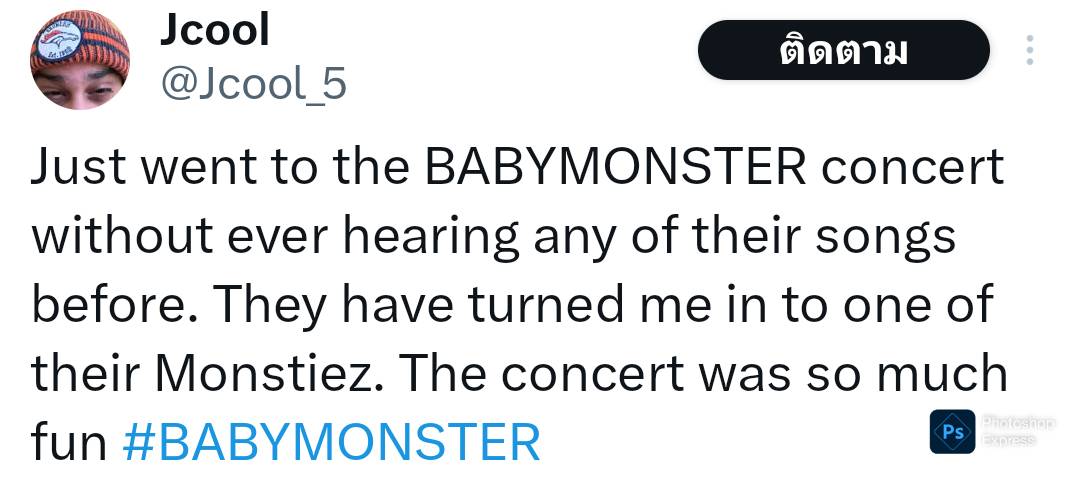Image resolution: width=1080 pixels, height=477 pixels.
Task: Click the display name Jcool
Action: [x=214, y=30]
